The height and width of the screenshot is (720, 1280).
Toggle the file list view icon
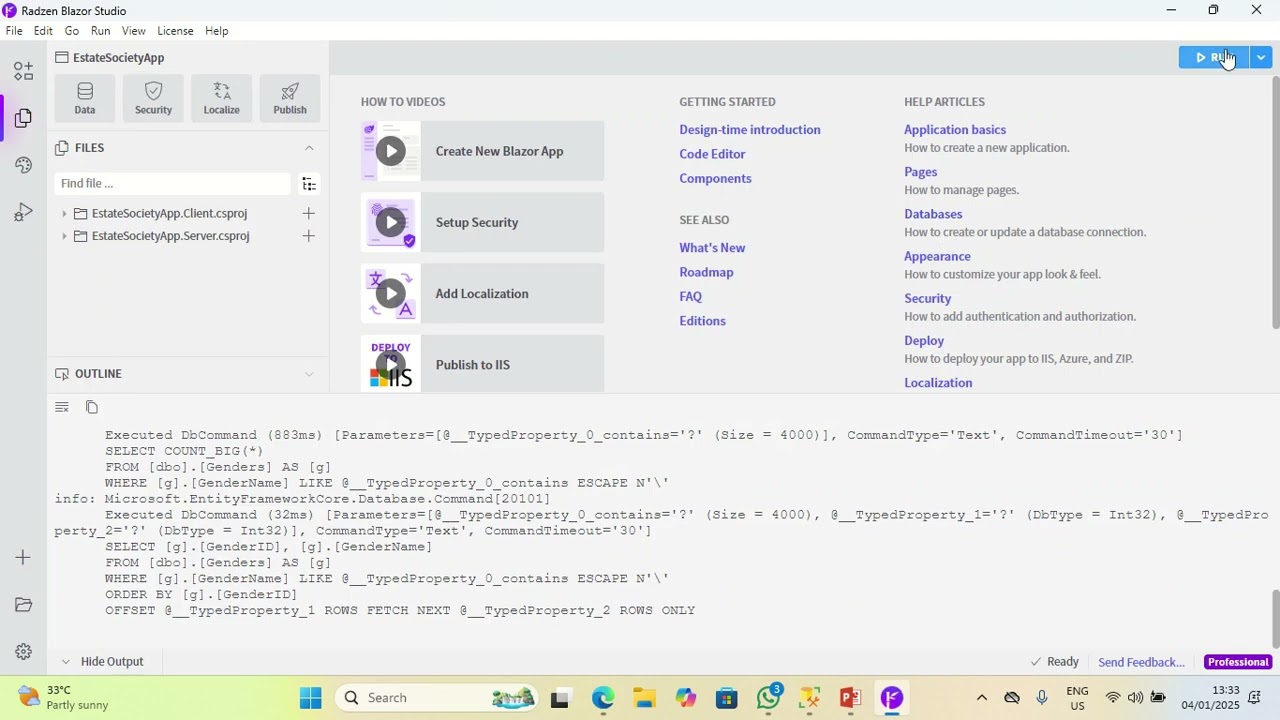[x=309, y=184]
